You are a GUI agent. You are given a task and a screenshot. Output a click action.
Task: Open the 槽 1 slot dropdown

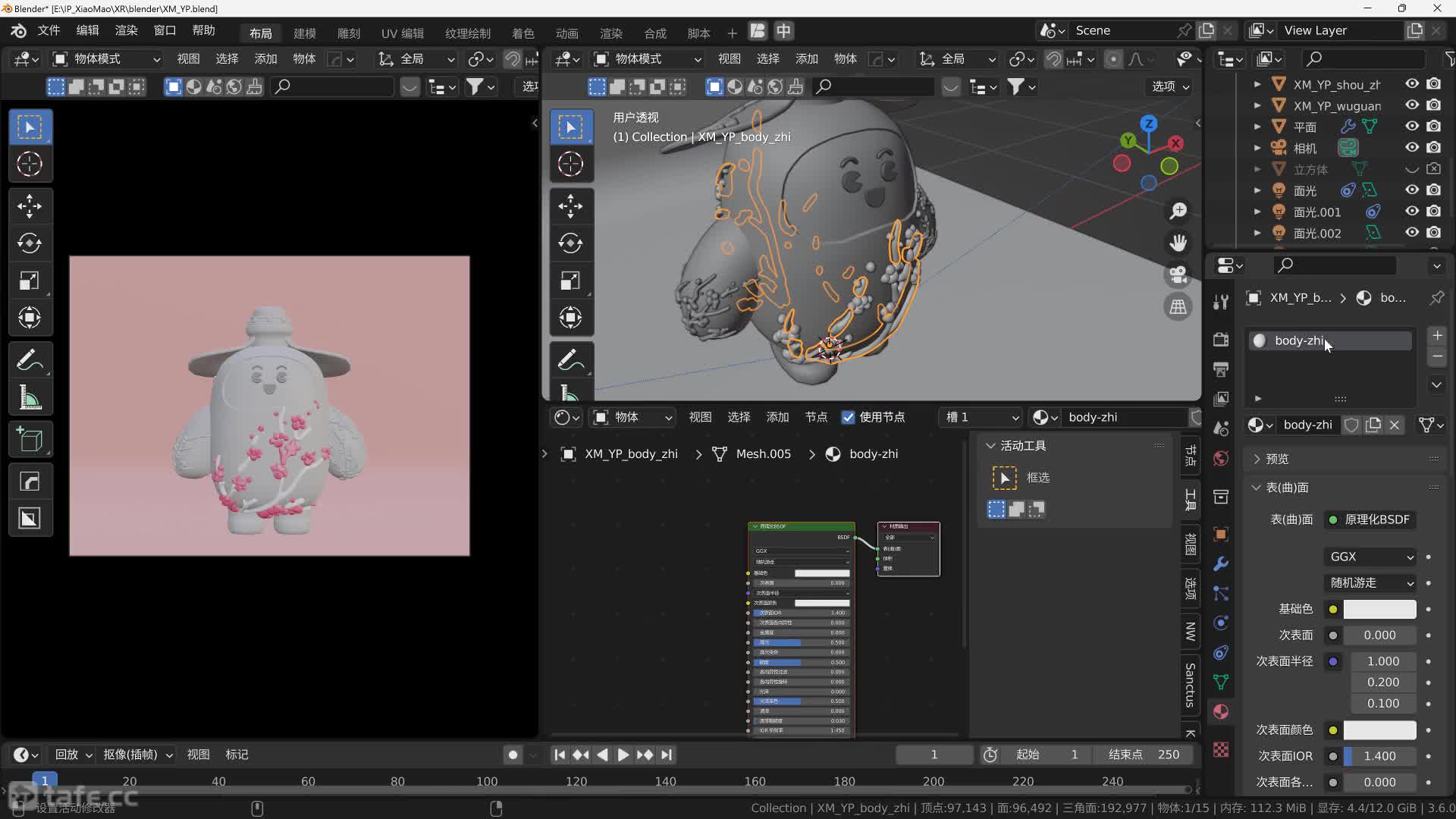click(x=981, y=417)
